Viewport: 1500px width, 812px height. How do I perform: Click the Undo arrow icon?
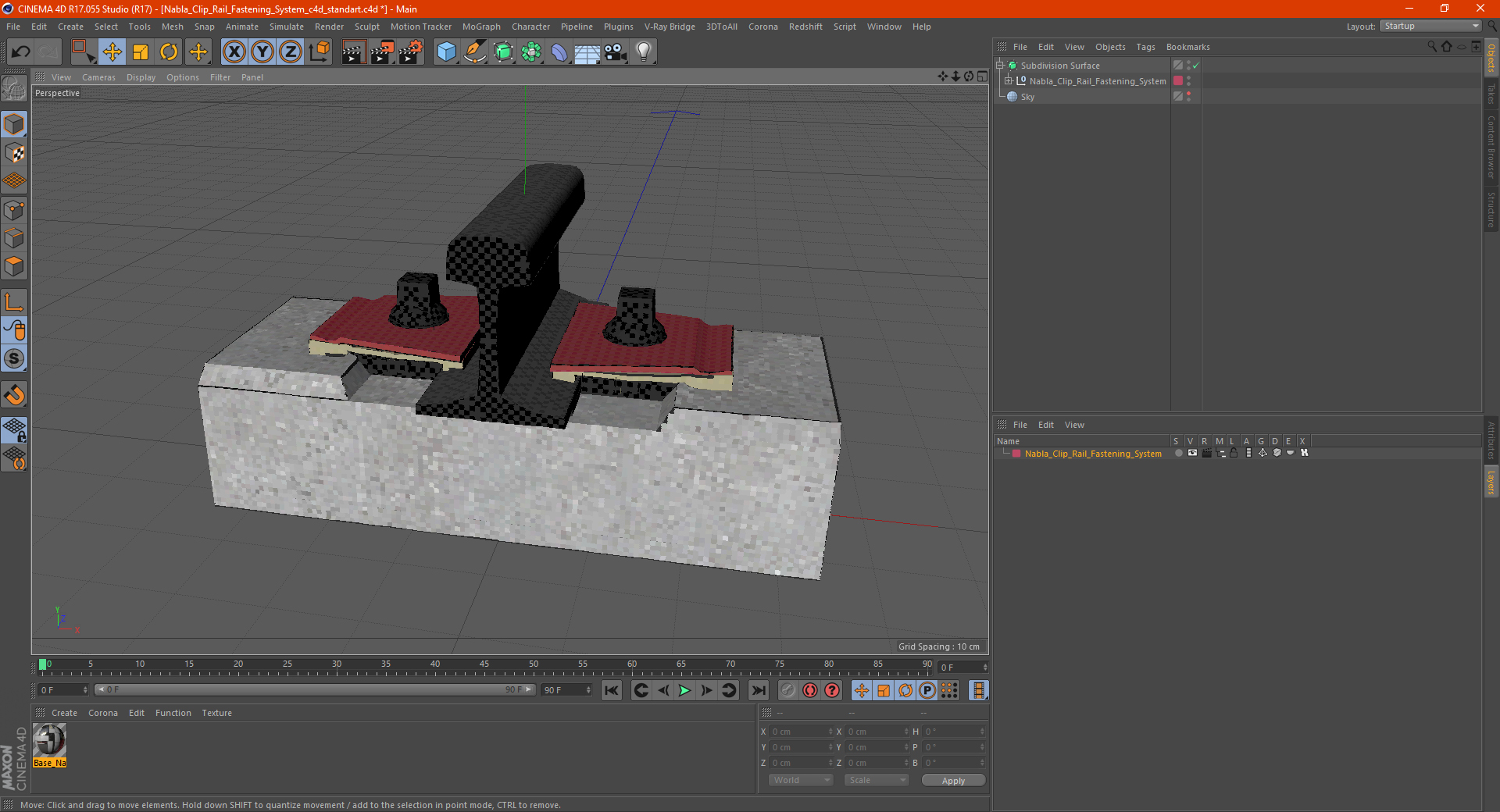(x=21, y=52)
